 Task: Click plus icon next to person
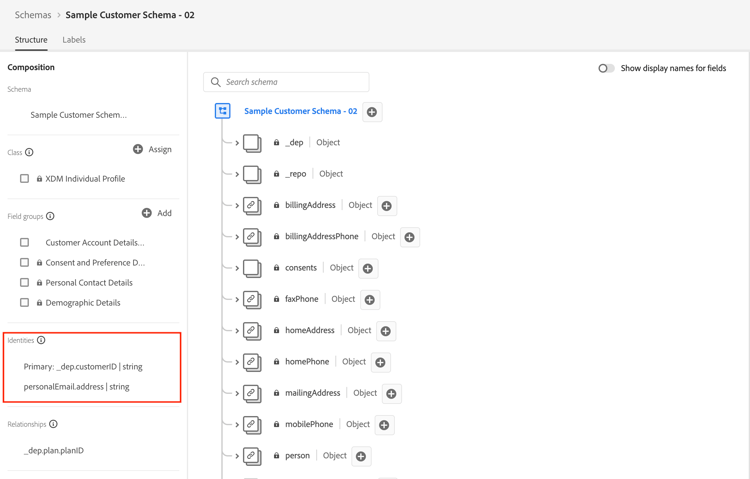tap(361, 456)
